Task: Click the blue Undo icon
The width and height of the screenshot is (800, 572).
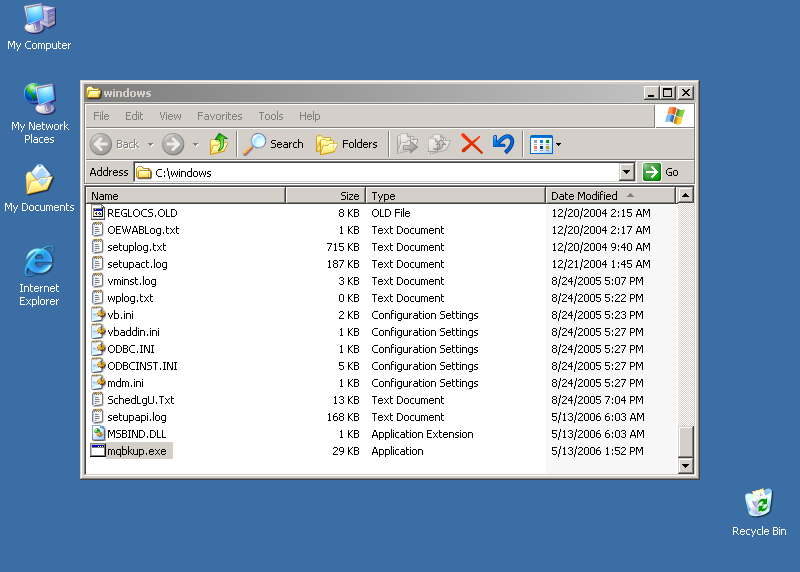Action: click(x=503, y=144)
